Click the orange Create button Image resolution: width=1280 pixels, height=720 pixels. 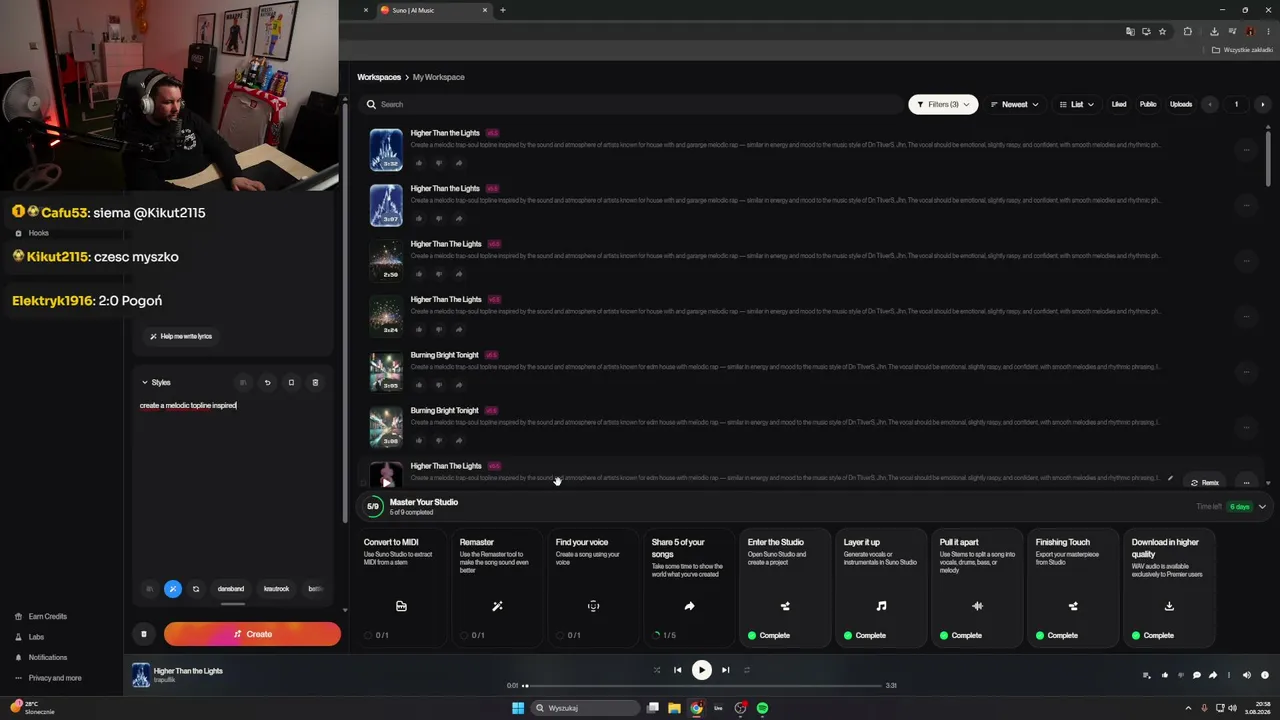pyautogui.click(x=252, y=634)
